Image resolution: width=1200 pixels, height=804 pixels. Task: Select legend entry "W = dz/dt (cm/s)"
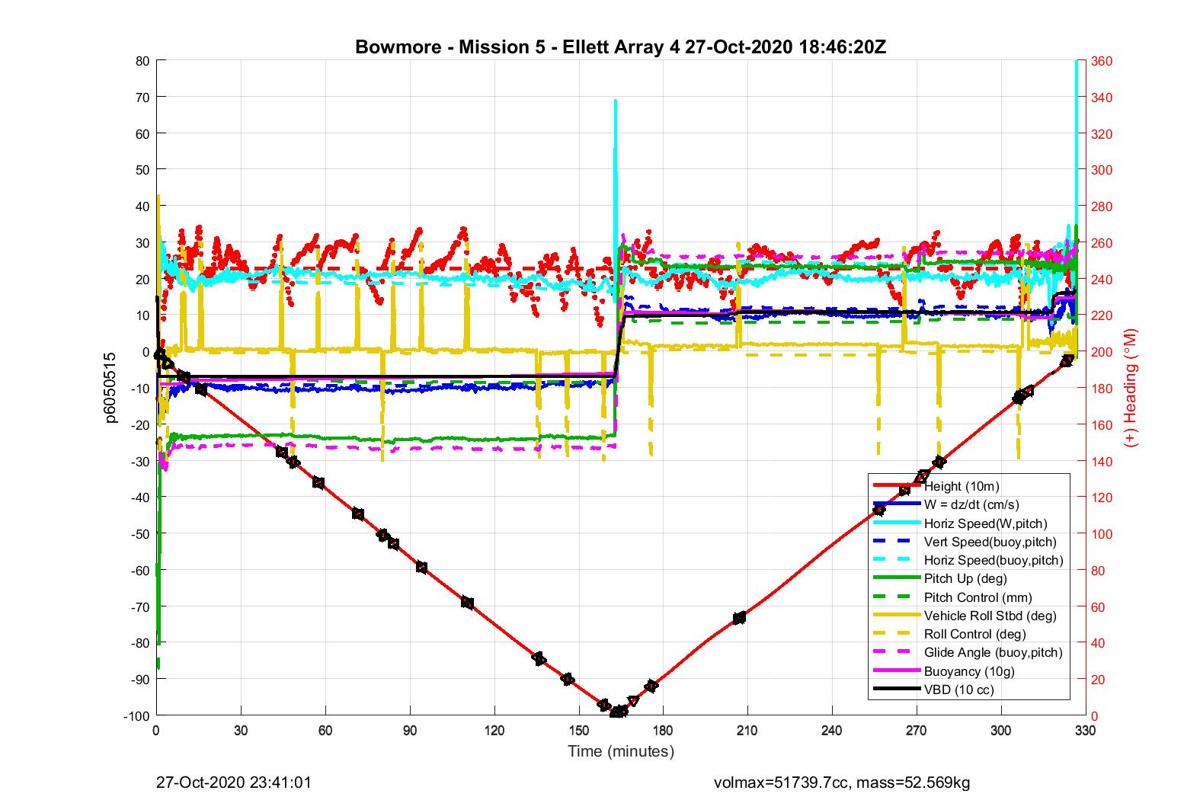coord(973,504)
